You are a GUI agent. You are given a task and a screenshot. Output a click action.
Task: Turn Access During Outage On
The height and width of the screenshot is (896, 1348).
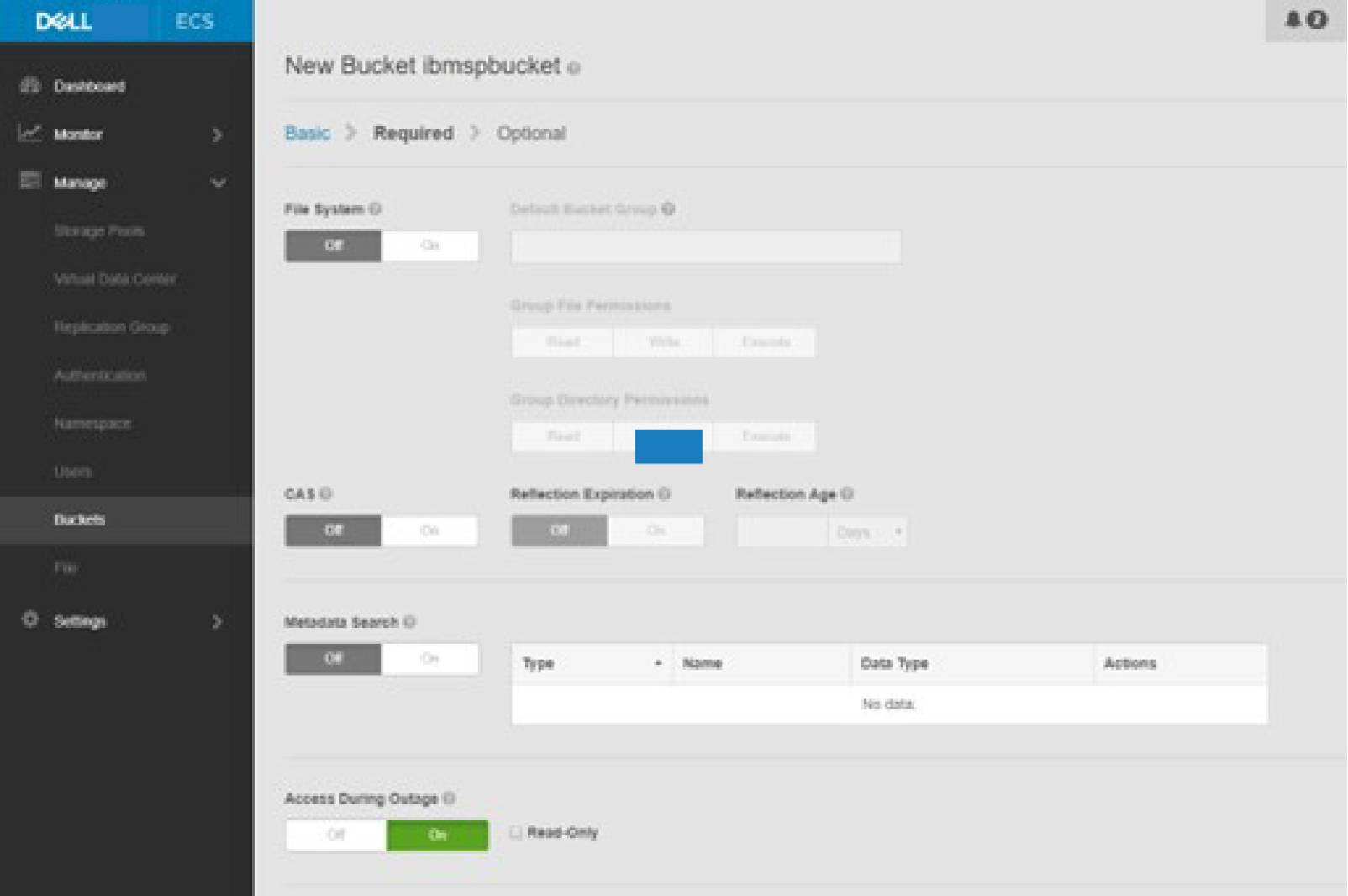437,835
